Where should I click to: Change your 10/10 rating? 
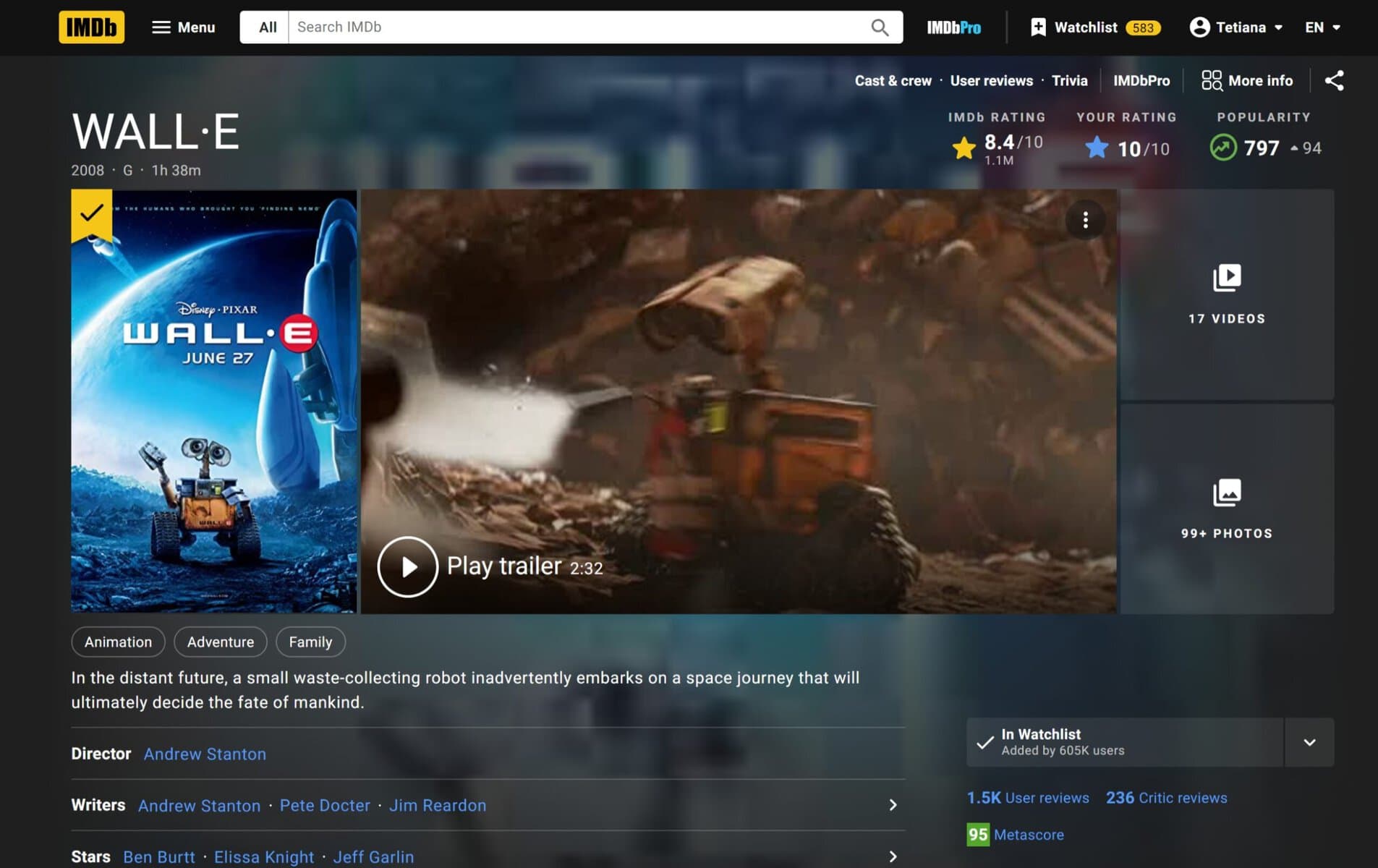click(x=1127, y=148)
